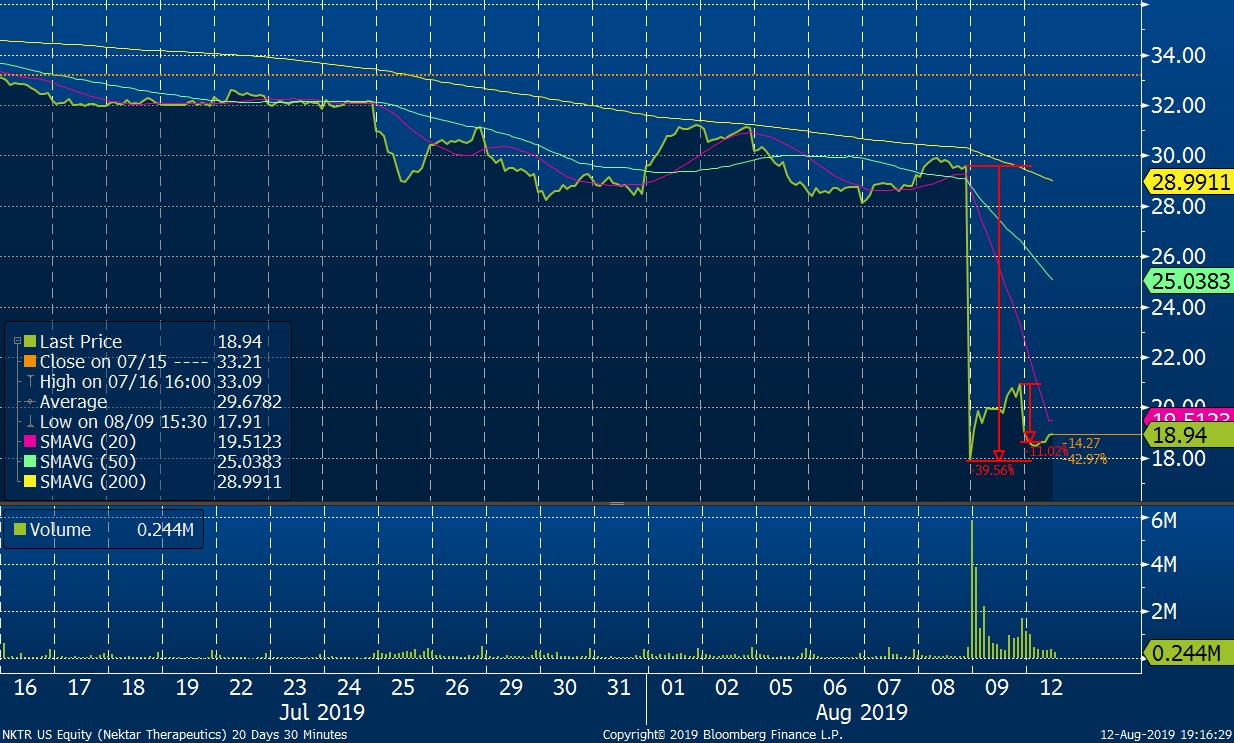This screenshot has height=743, width=1234.
Task: Click the NKTR US Equity chart title
Action: click(174, 735)
